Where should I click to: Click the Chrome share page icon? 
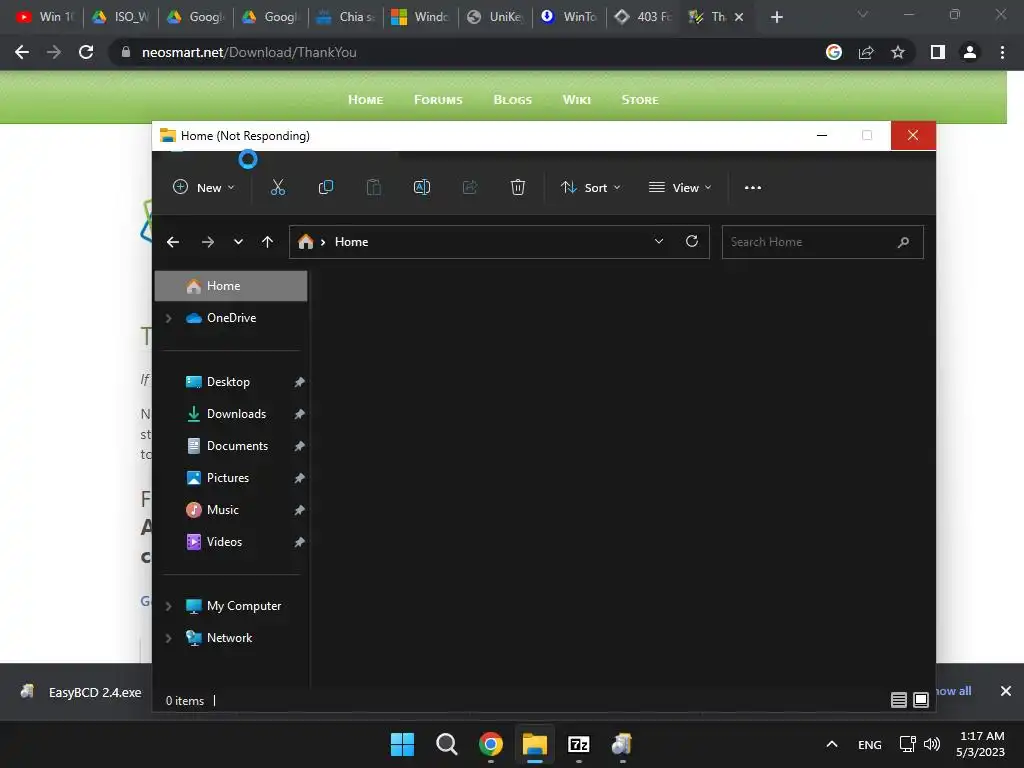pos(866,52)
